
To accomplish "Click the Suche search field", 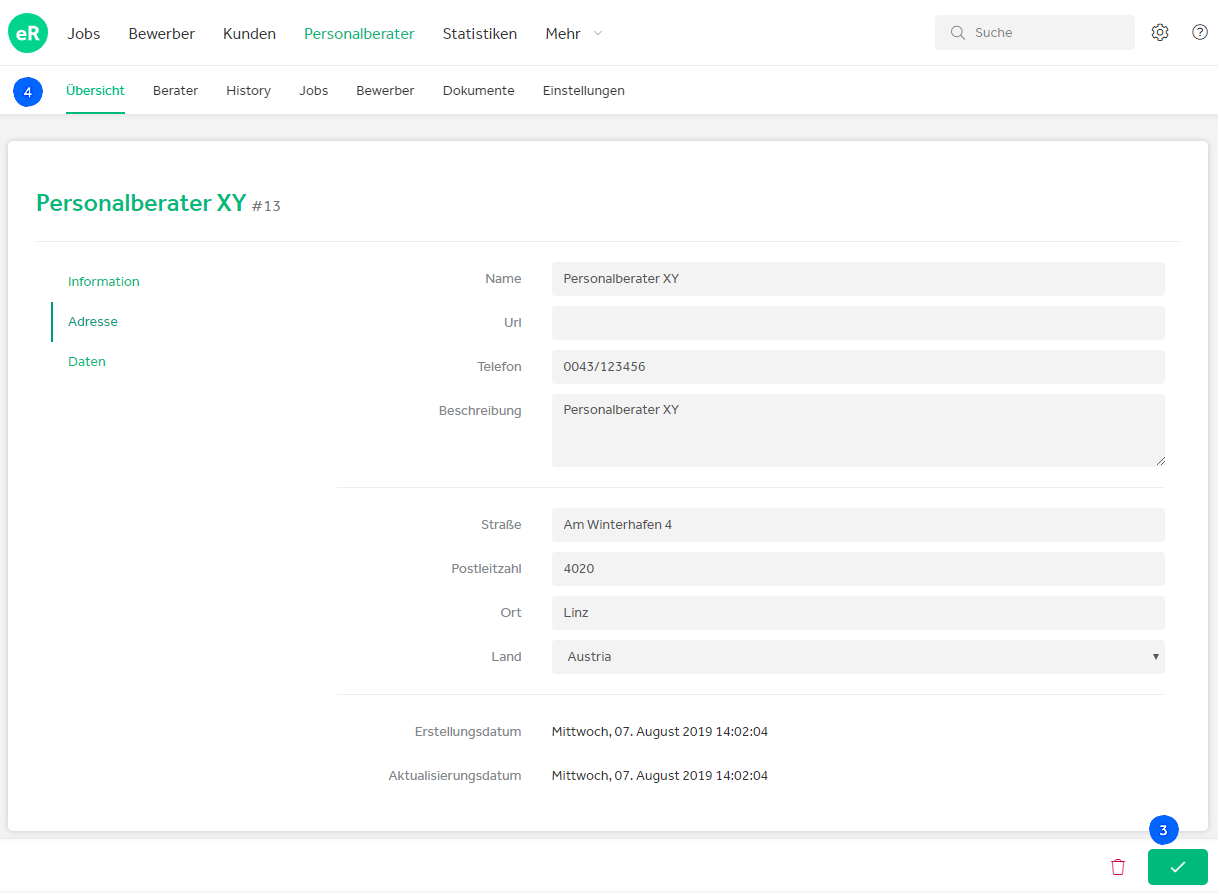I will [x=1035, y=32].
